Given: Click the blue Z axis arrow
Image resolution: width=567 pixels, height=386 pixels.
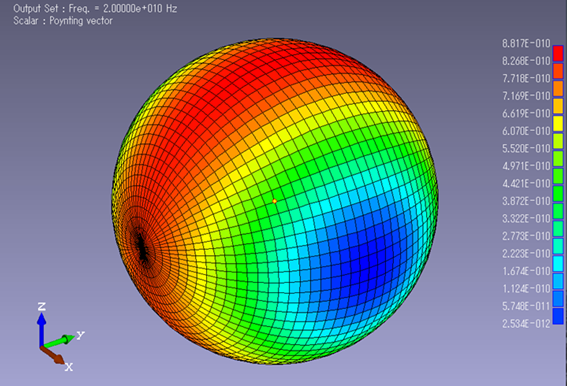Looking at the screenshot, I should coord(42,329).
